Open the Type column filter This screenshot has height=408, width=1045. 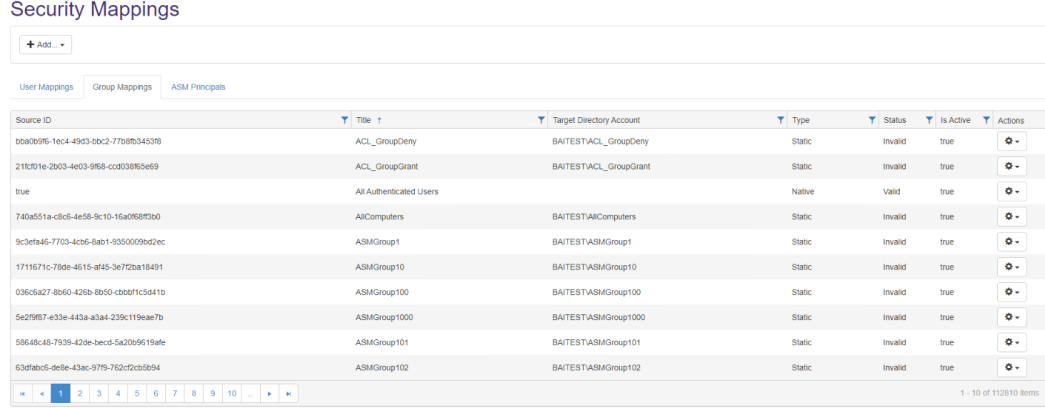pos(872,120)
